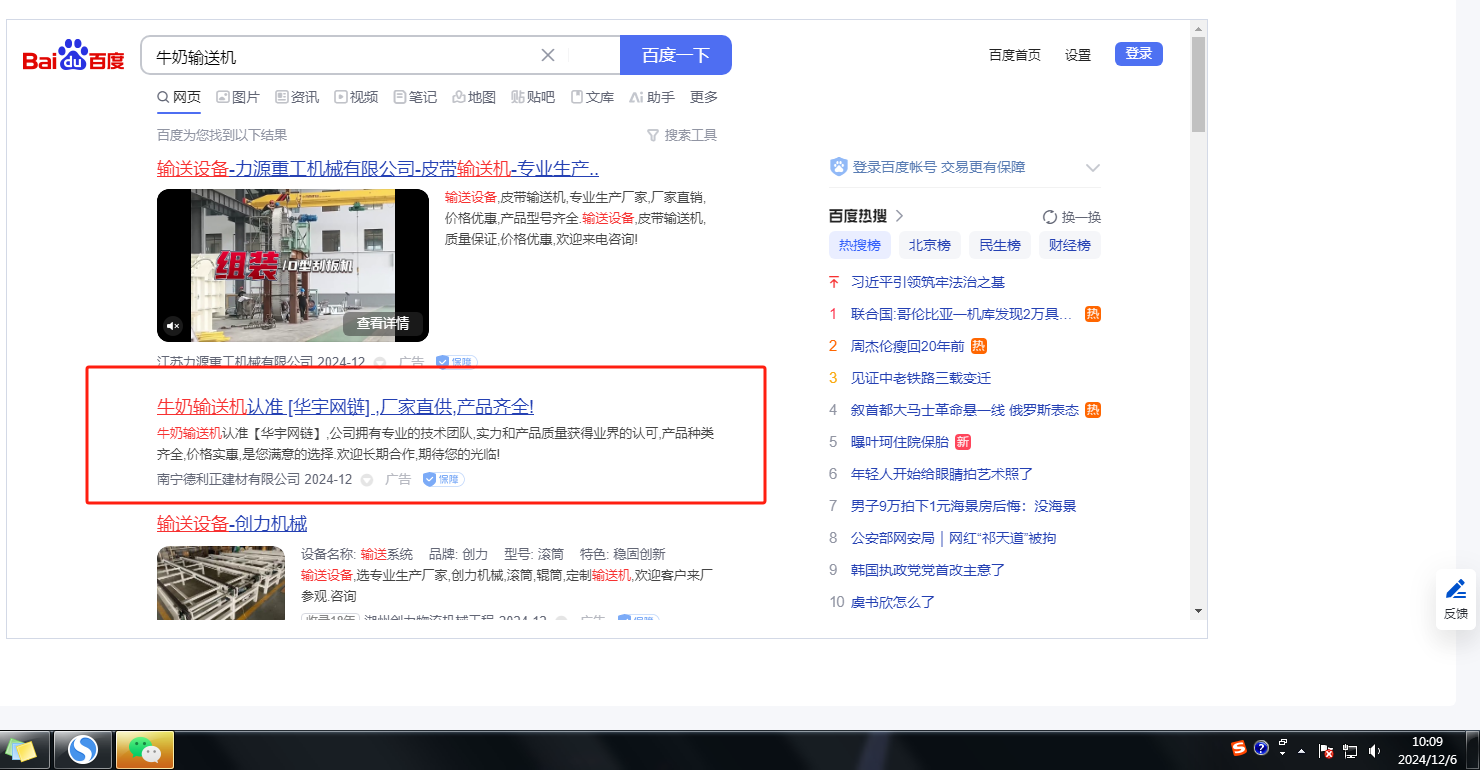Viewport: 1480px width, 770px height.
Task: Select the 热搜榜 tab
Action: pyautogui.click(x=860, y=245)
